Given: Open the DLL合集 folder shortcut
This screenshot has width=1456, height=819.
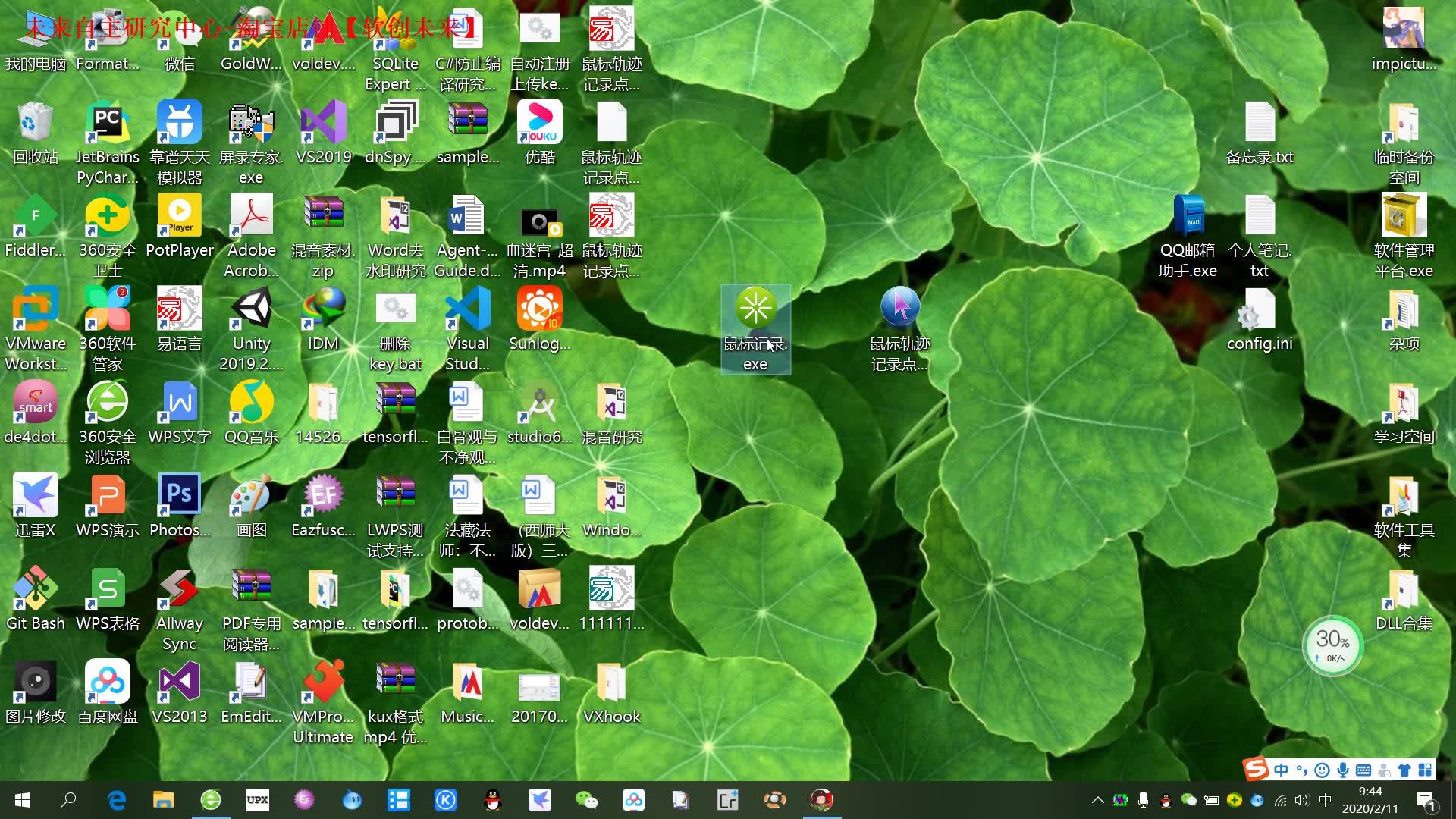Looking at the screenshot, I should 1404,599.
